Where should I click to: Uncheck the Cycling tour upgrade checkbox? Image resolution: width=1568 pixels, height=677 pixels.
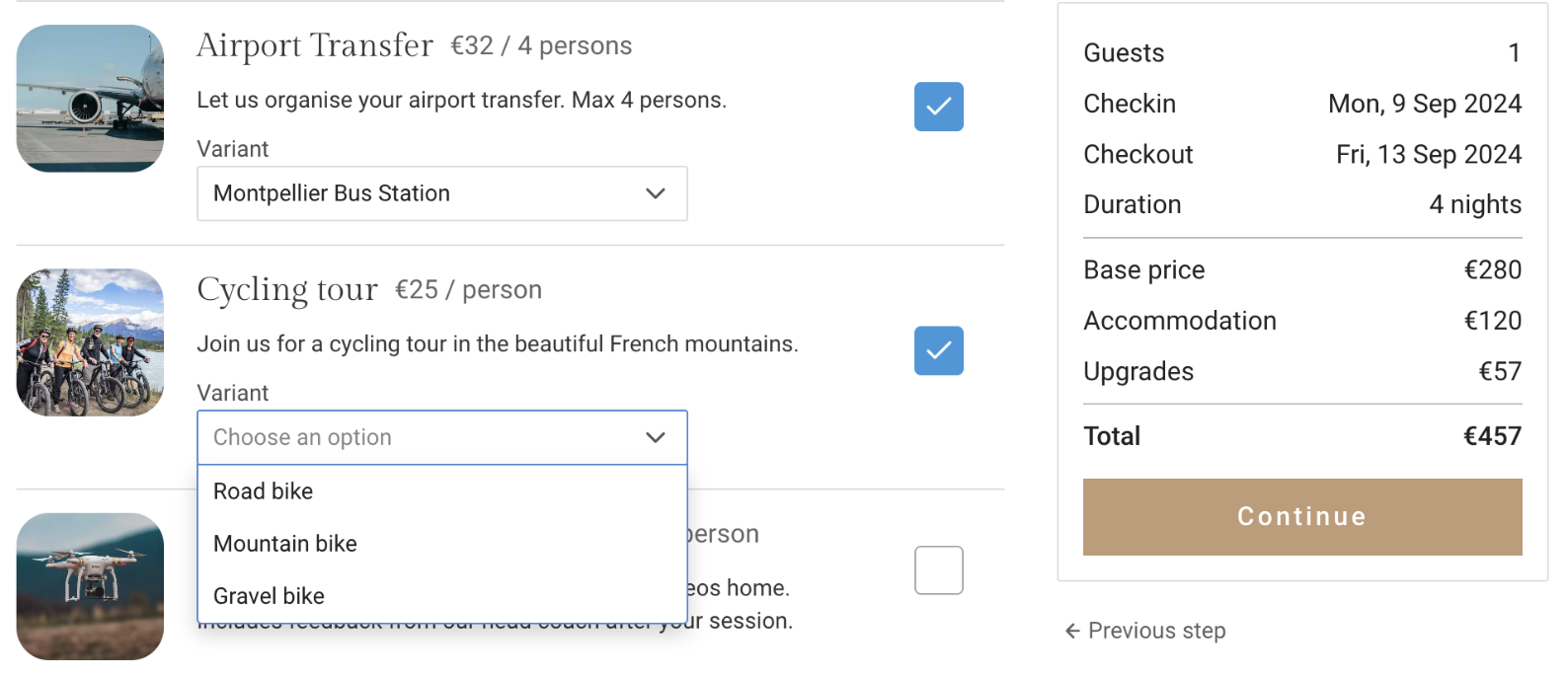pyautogui.click(x=938, y=350)
